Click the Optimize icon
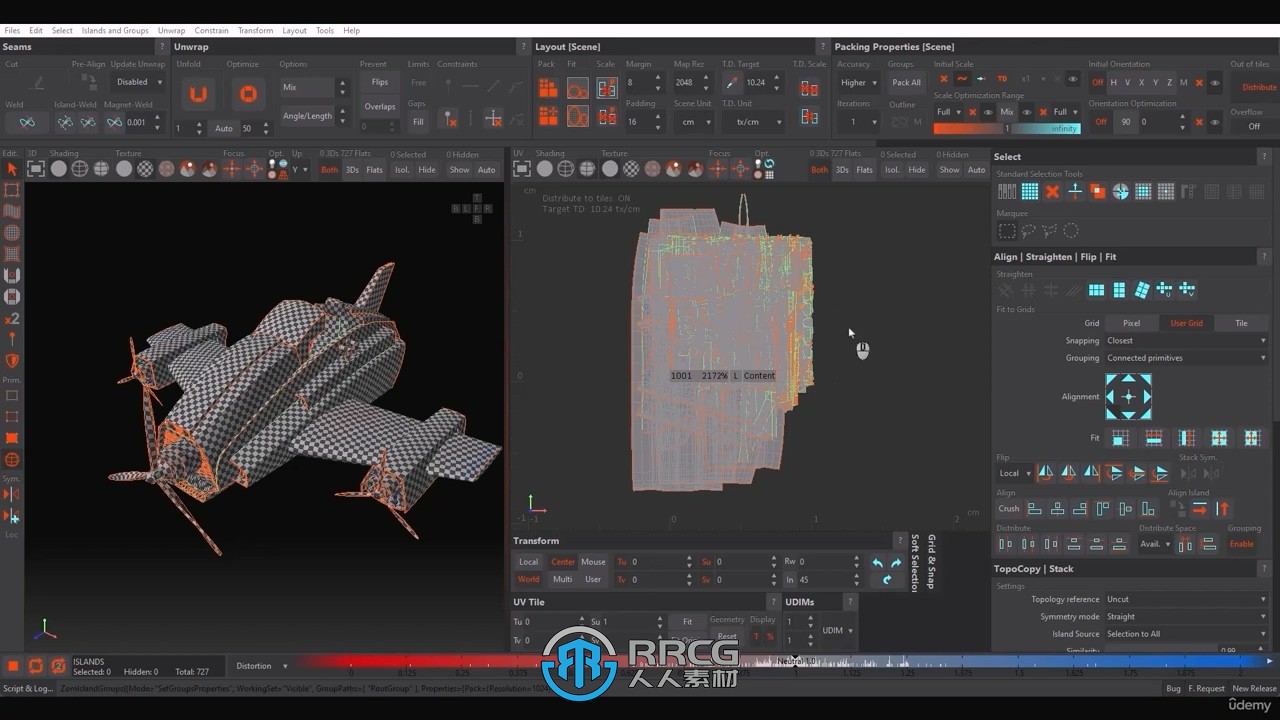The width and height of the screenshot is (1280, 720). pos(247,95)
